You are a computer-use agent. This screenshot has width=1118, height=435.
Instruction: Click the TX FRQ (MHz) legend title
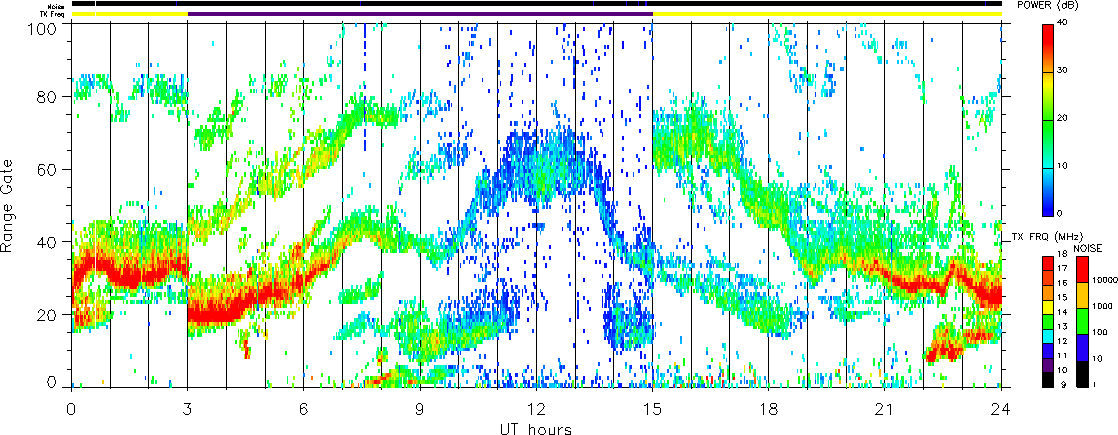coord(1047,237)
